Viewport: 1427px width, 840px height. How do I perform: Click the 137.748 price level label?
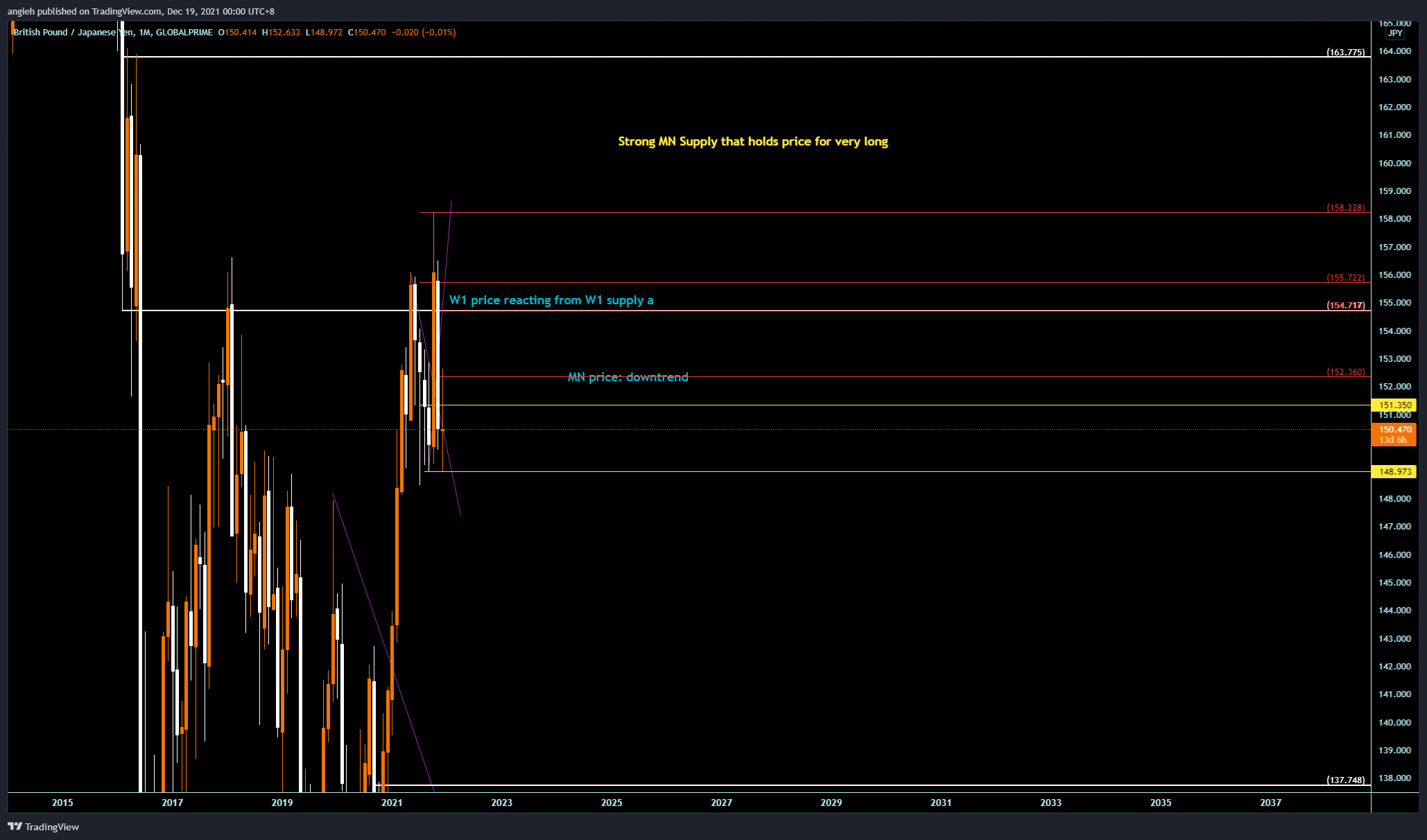(1345, 780)
